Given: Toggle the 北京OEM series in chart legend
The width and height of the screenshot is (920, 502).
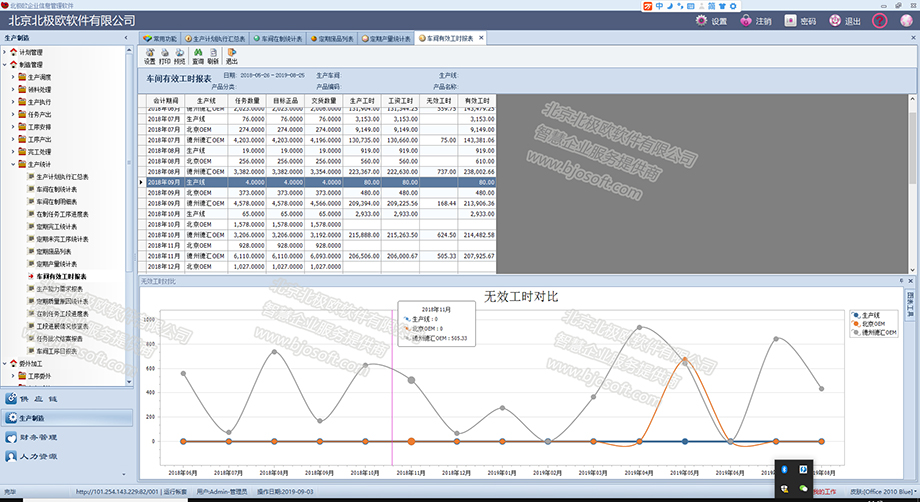Looking at the screenshot, I should (868, 324).
